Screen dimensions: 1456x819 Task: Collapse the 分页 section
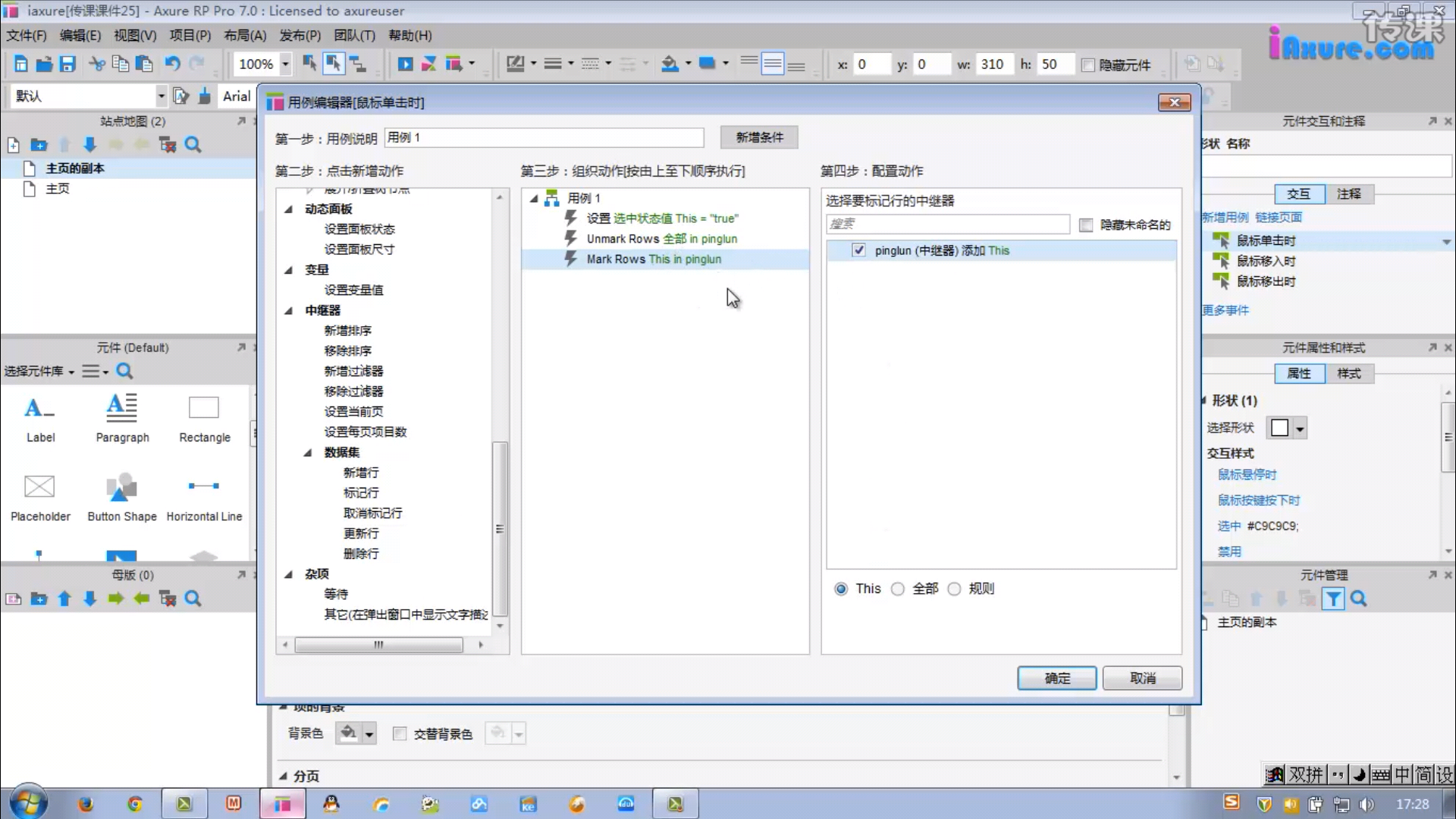(284, 777)
